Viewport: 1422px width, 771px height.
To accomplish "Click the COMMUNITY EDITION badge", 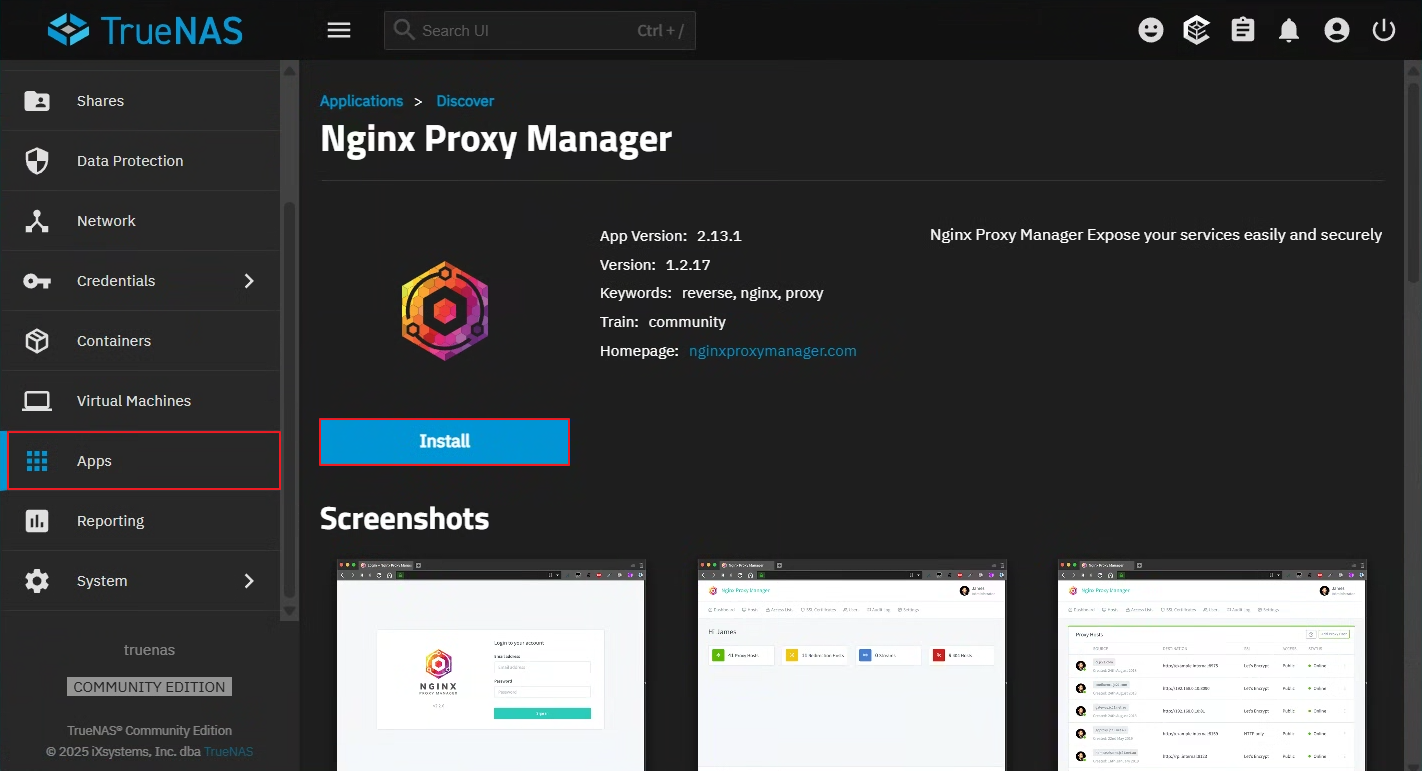I will pos(149,687).
